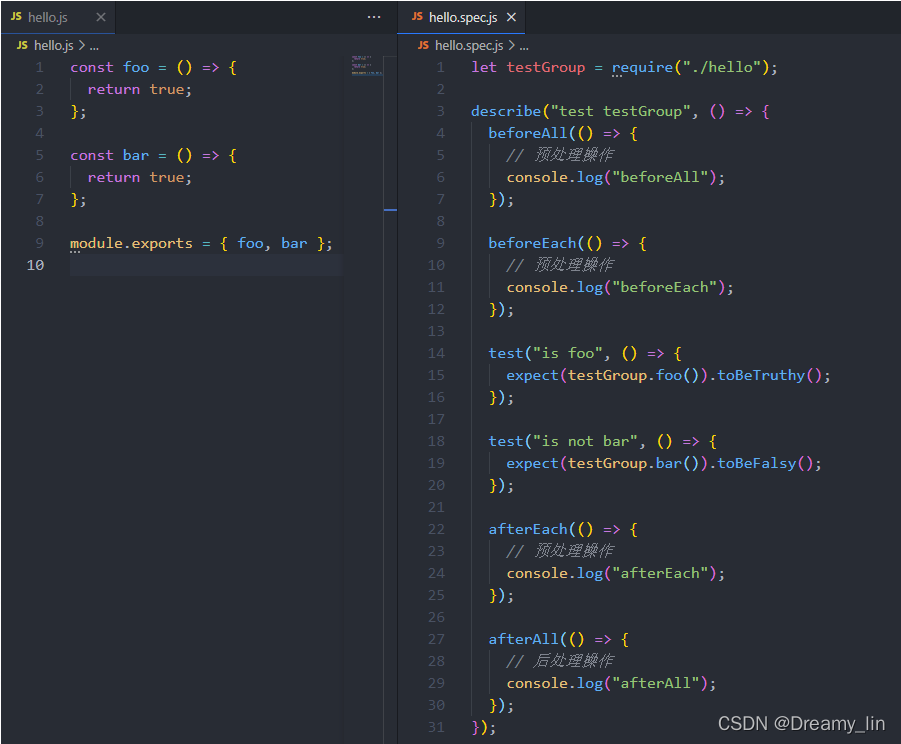The image size is (901, 744).
Task: Click 'beforeAll' call on line 4
Action: pos(528,133)
